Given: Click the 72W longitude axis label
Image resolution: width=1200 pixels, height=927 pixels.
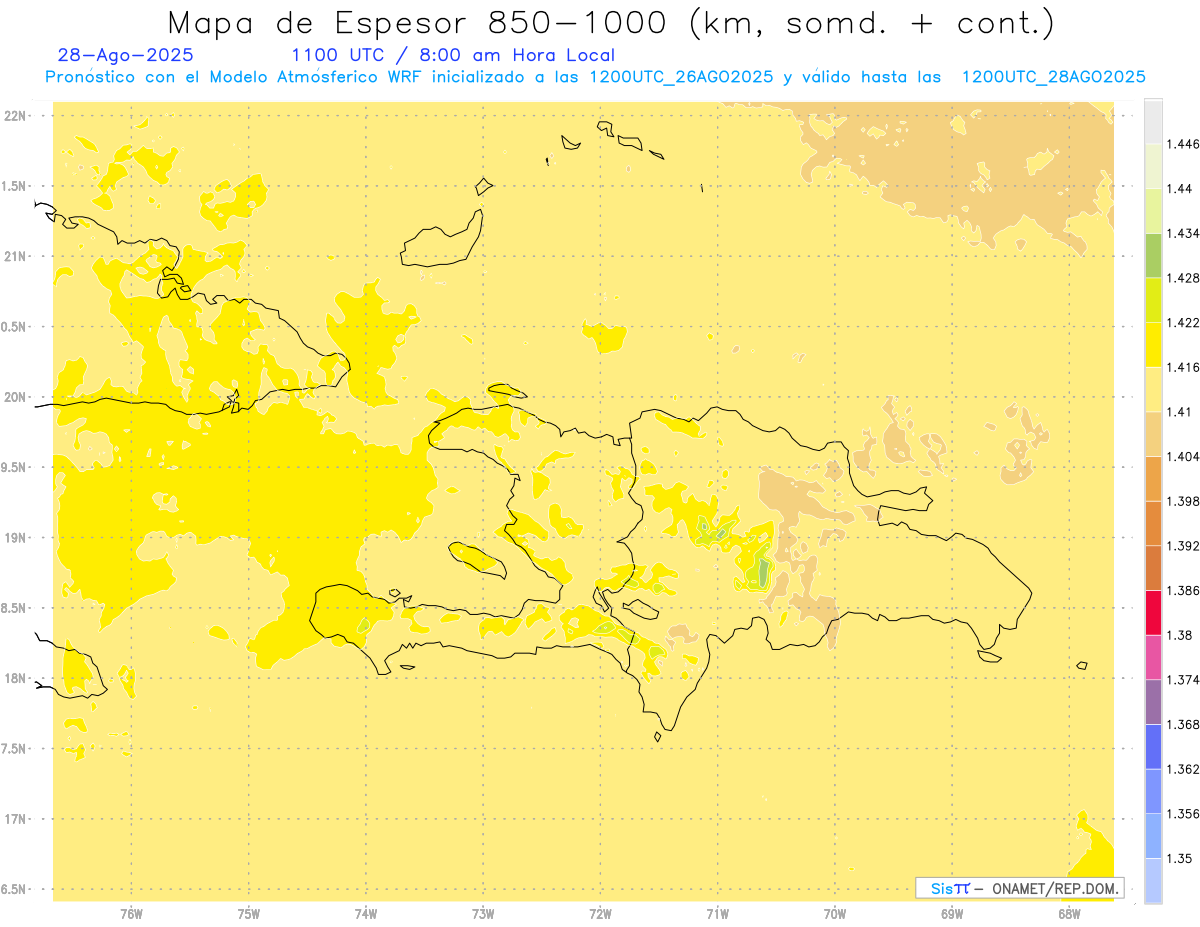Looking at the screenshot, I should click(600, 913).
